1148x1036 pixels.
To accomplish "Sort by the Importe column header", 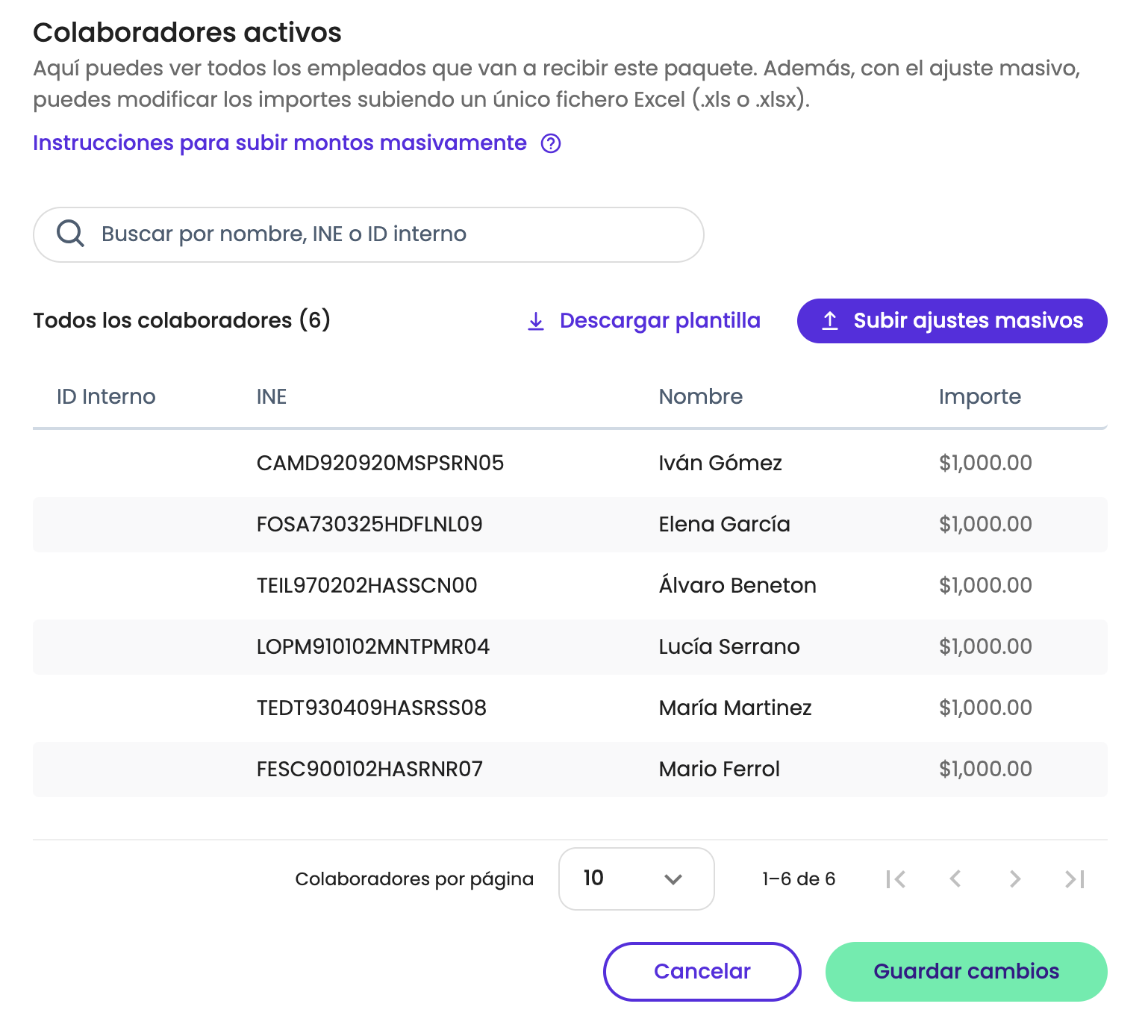I will tap(979, 397).
